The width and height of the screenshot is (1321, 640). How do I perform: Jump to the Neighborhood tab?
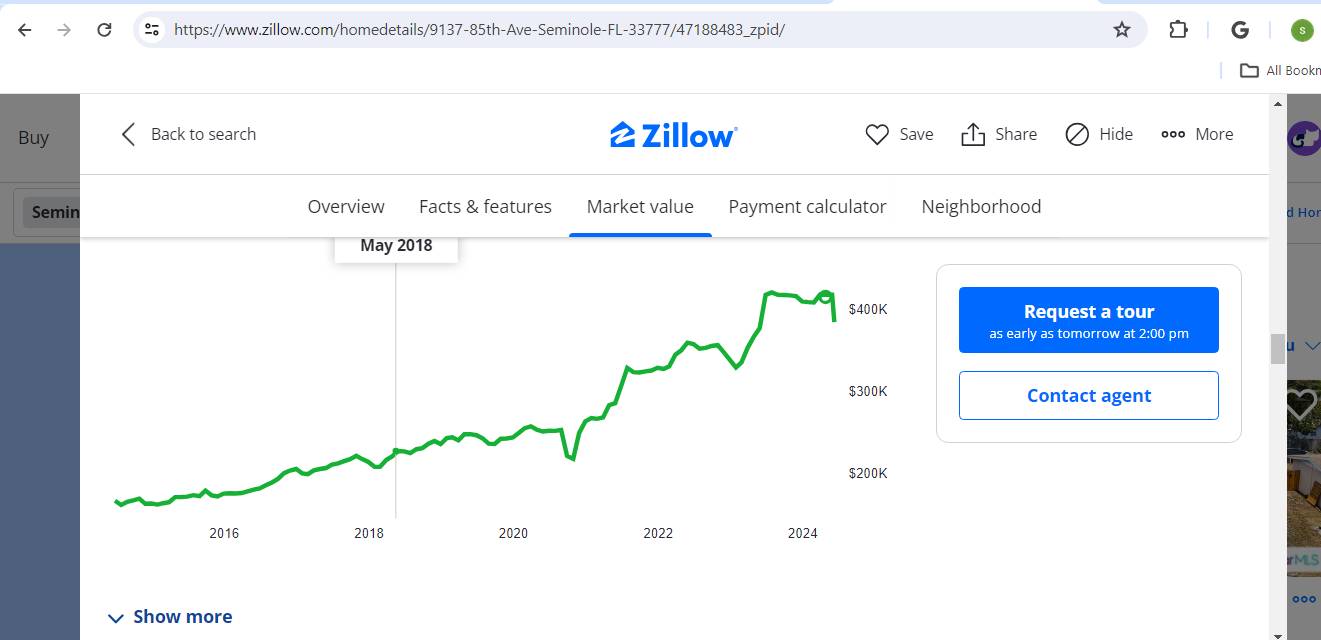[981, 207]
